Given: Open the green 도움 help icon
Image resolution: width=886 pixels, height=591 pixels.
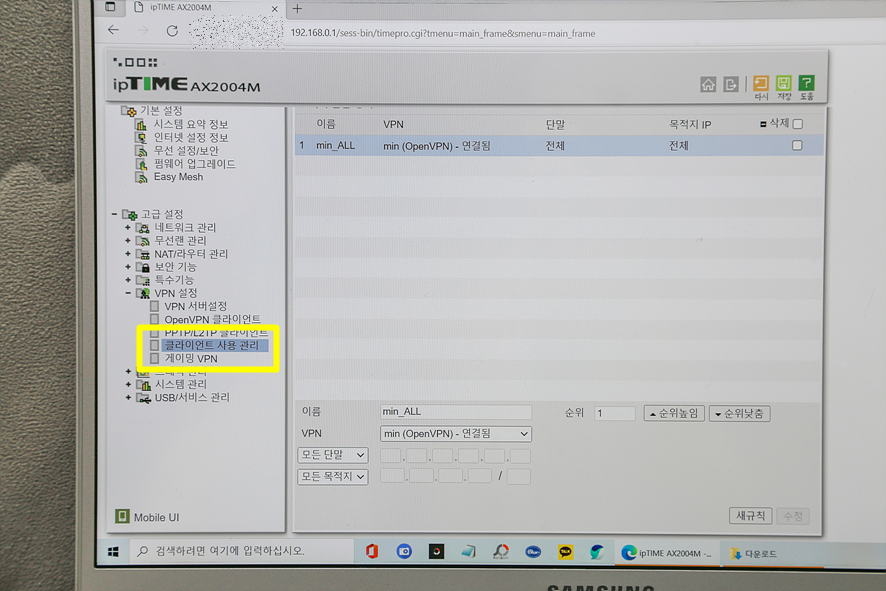Looking at the screenshot, I should click(806, 83).
